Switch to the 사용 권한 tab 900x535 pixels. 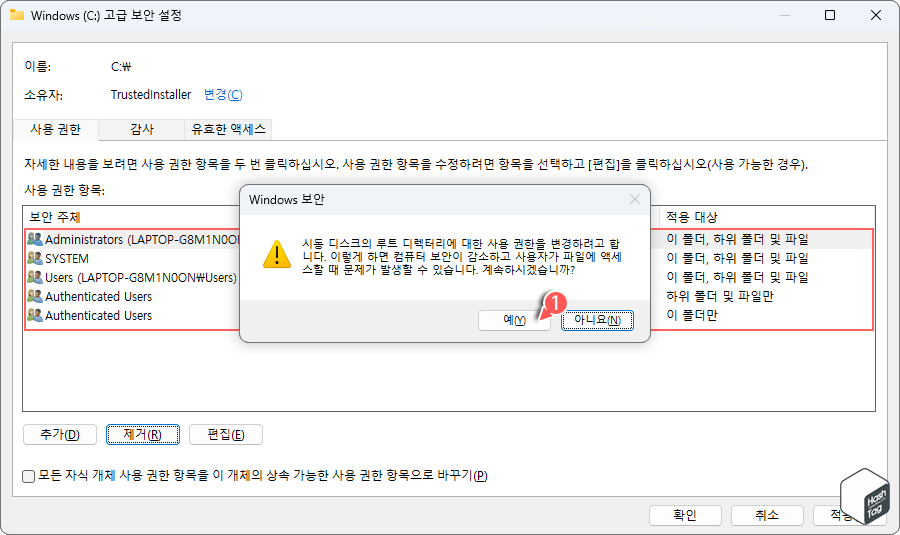point(56,129)
